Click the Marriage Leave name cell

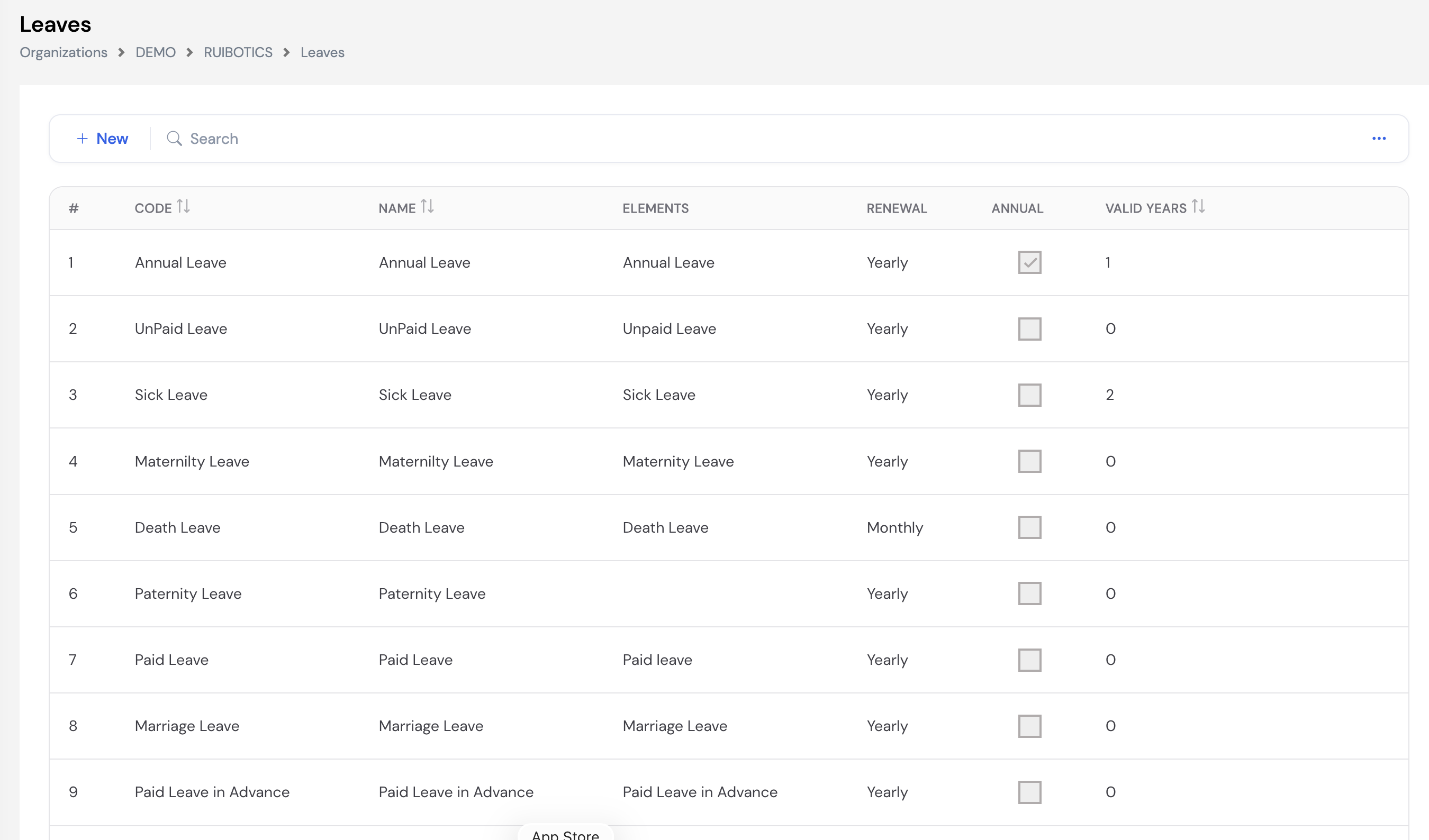coord(431,726)
